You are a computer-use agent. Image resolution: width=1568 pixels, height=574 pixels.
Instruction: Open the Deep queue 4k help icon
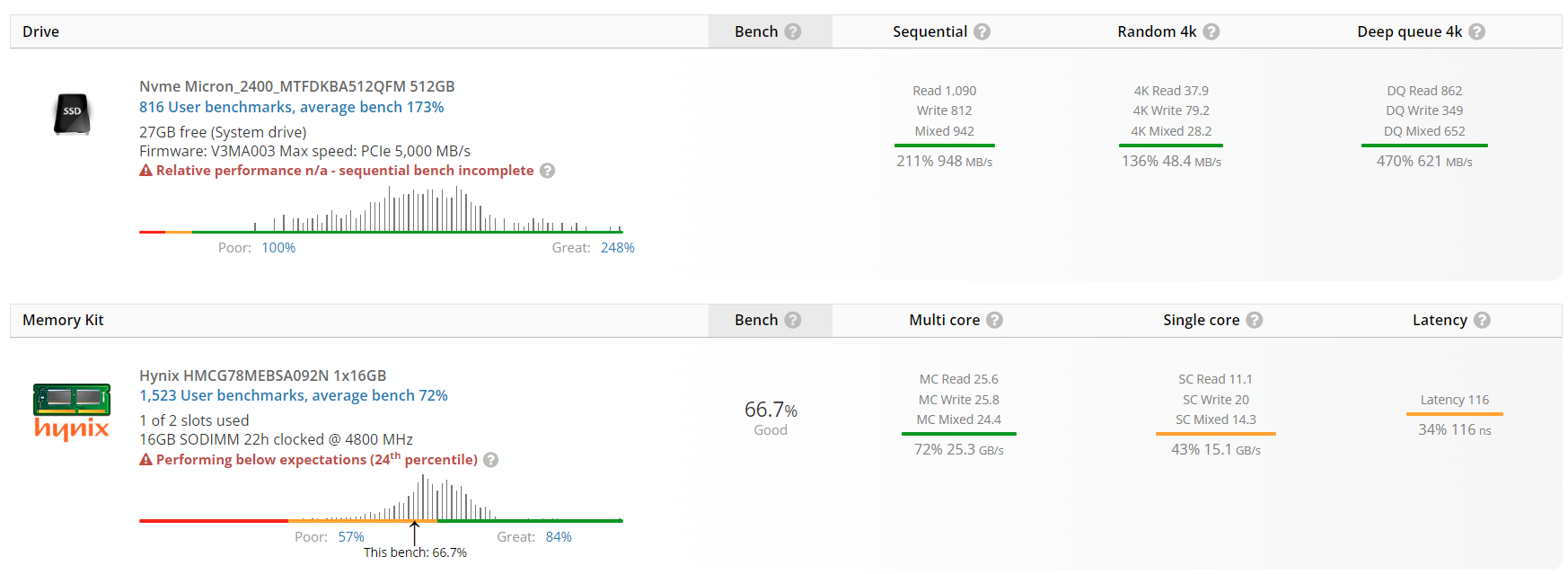1477,31
